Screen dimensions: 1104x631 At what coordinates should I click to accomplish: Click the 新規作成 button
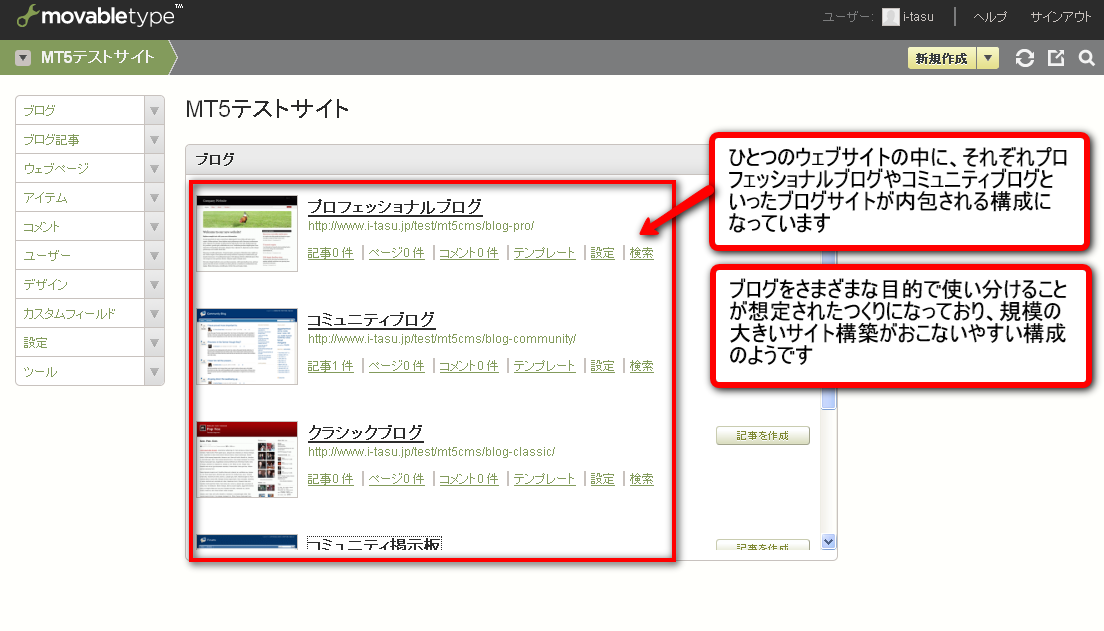tap(941, 58)
